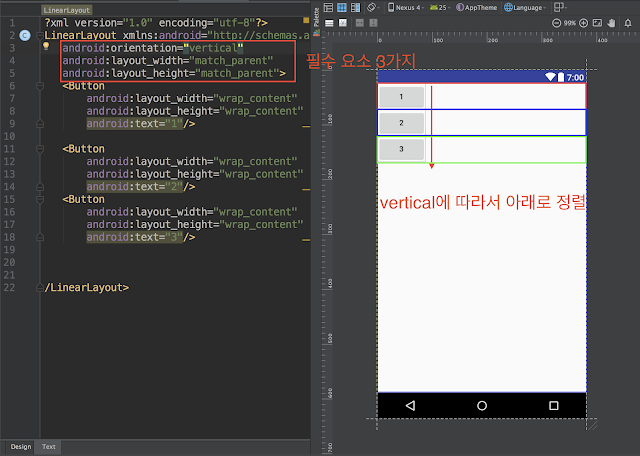The height and width of the screenshot is (456, 640).
Task: Tap the Android back navigation icon
Action: coord(411,405)
